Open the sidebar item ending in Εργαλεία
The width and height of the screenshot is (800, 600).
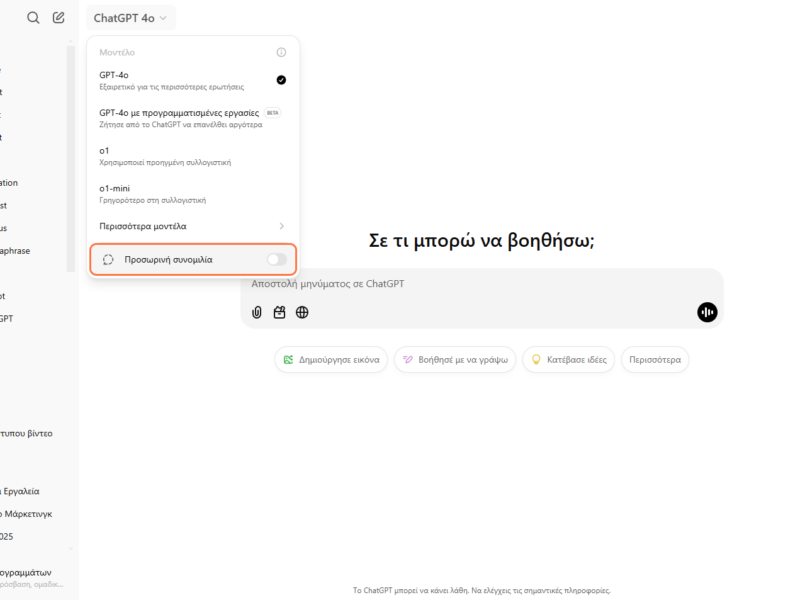pyautogui.click(x=20, y=491)
